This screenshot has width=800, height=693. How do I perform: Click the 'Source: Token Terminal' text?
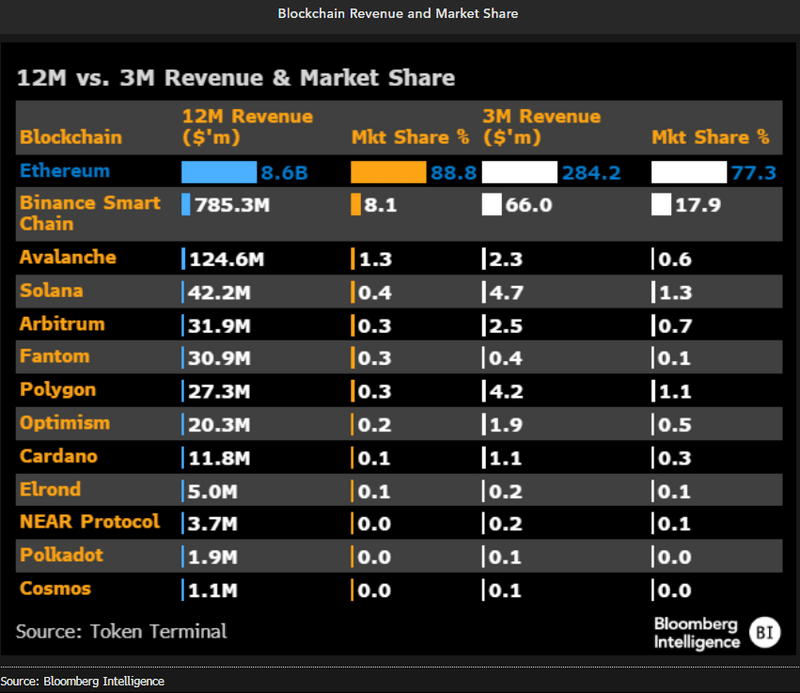(x=121, y=631)
